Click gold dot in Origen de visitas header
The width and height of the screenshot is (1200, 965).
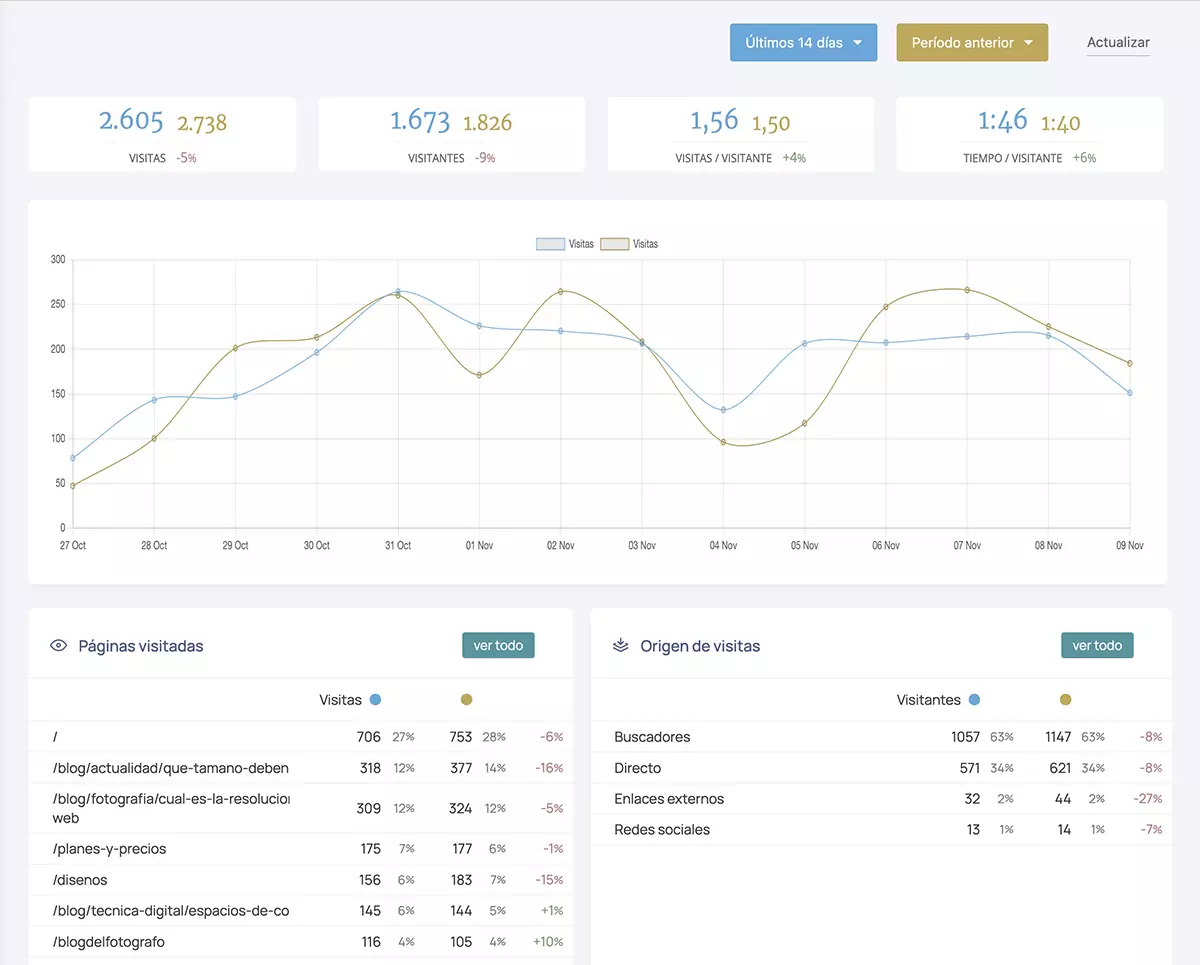coord(1065,700)
